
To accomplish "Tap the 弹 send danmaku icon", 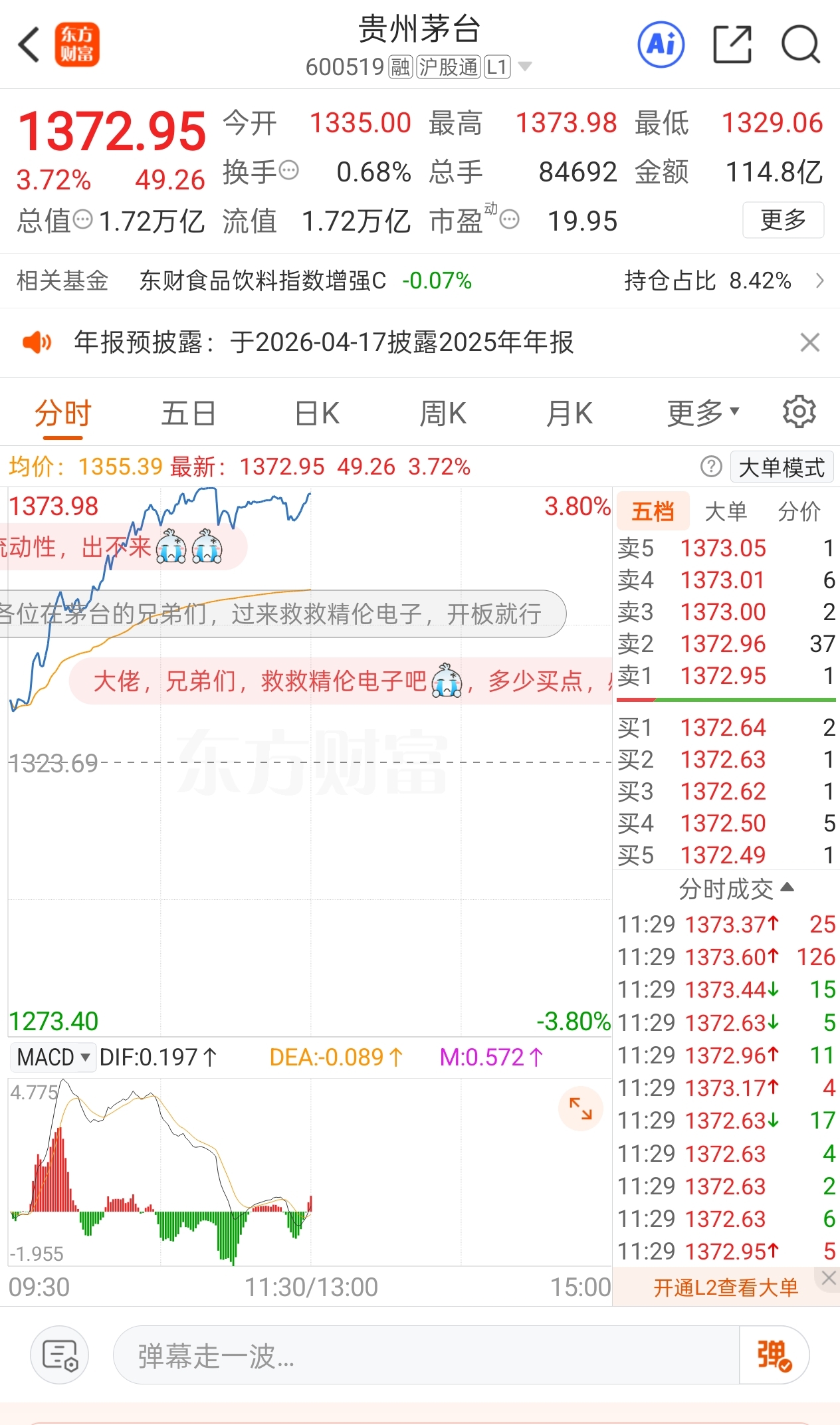I will coord(774,1355).
